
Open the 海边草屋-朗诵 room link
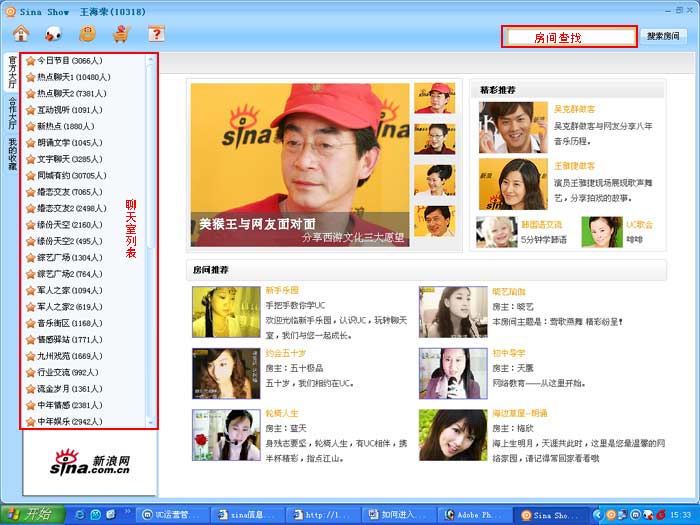point(520,413)
